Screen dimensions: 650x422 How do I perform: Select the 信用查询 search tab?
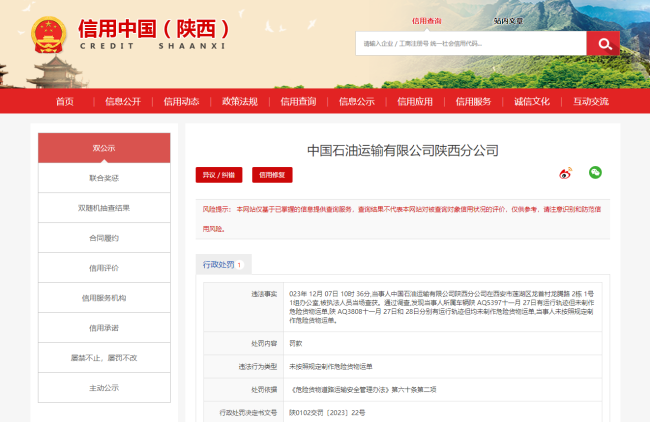(427, 21)
